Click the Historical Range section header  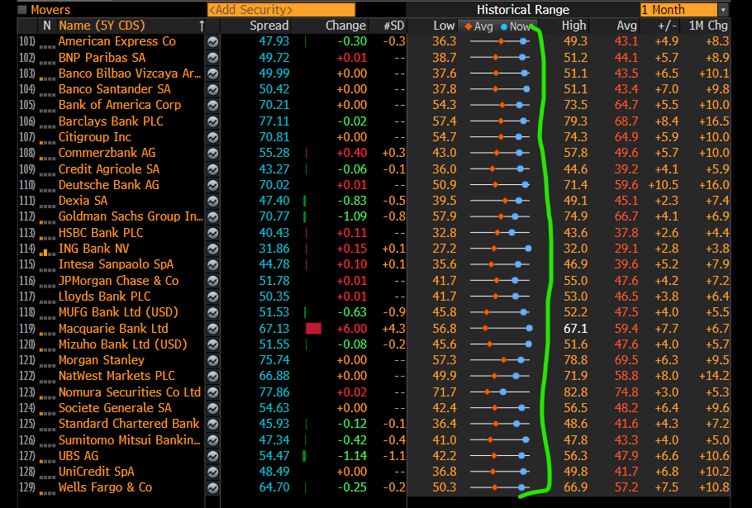pos(522,10)
